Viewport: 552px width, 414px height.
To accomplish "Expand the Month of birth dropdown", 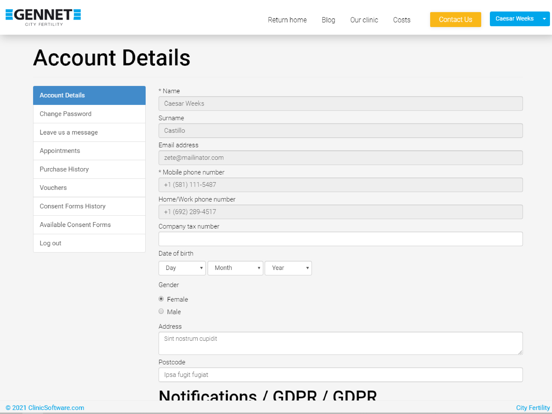I will (235, 268).
